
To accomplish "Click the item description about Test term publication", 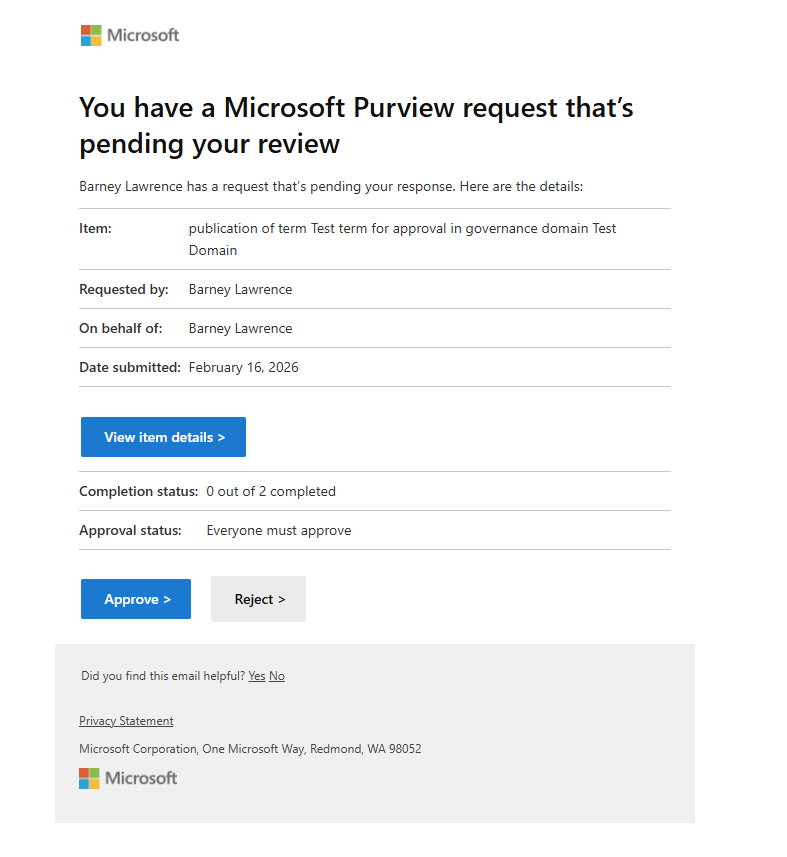I will click(402, 239).
